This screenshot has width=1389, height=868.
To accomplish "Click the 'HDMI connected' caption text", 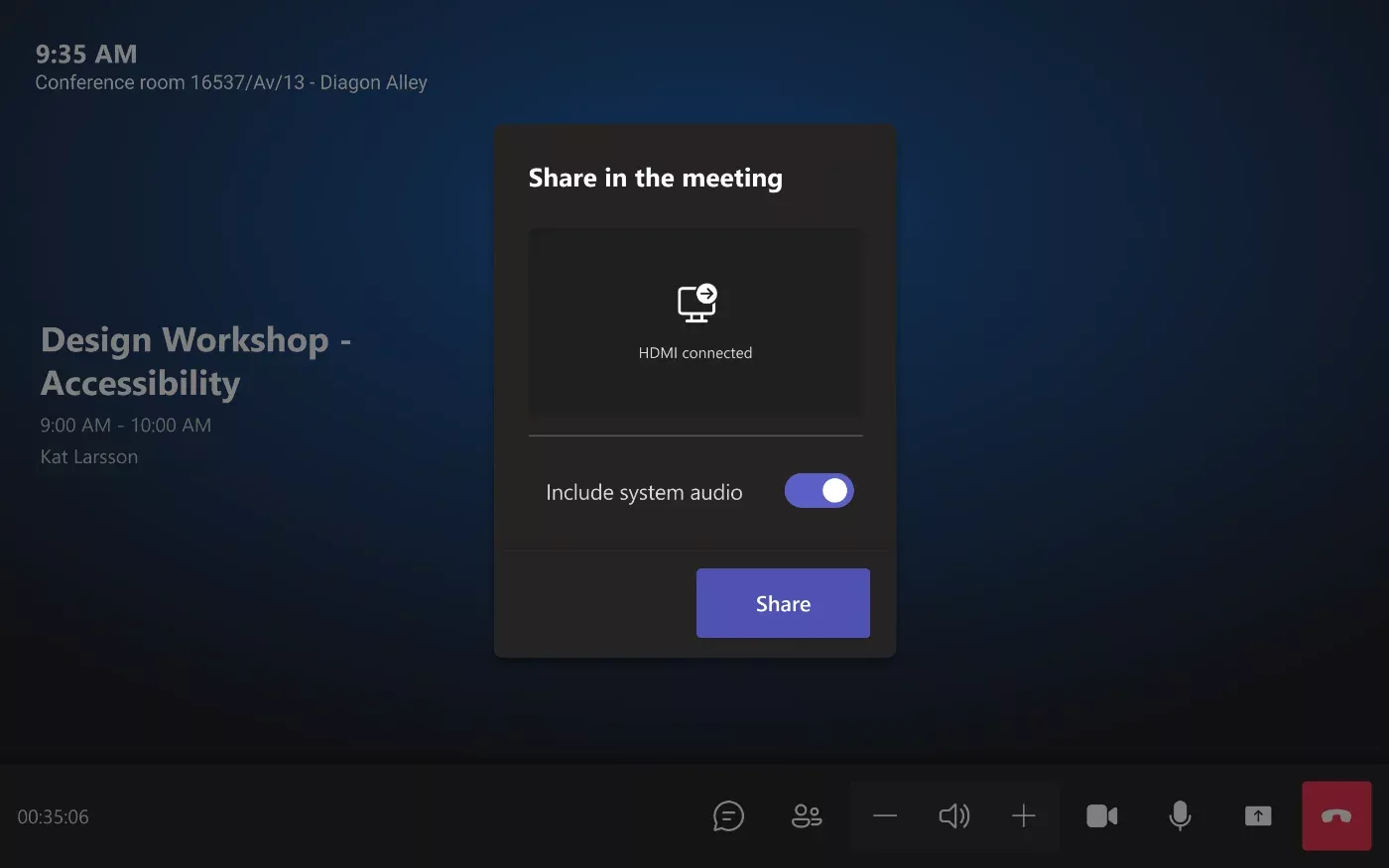I will click(695, 353).
